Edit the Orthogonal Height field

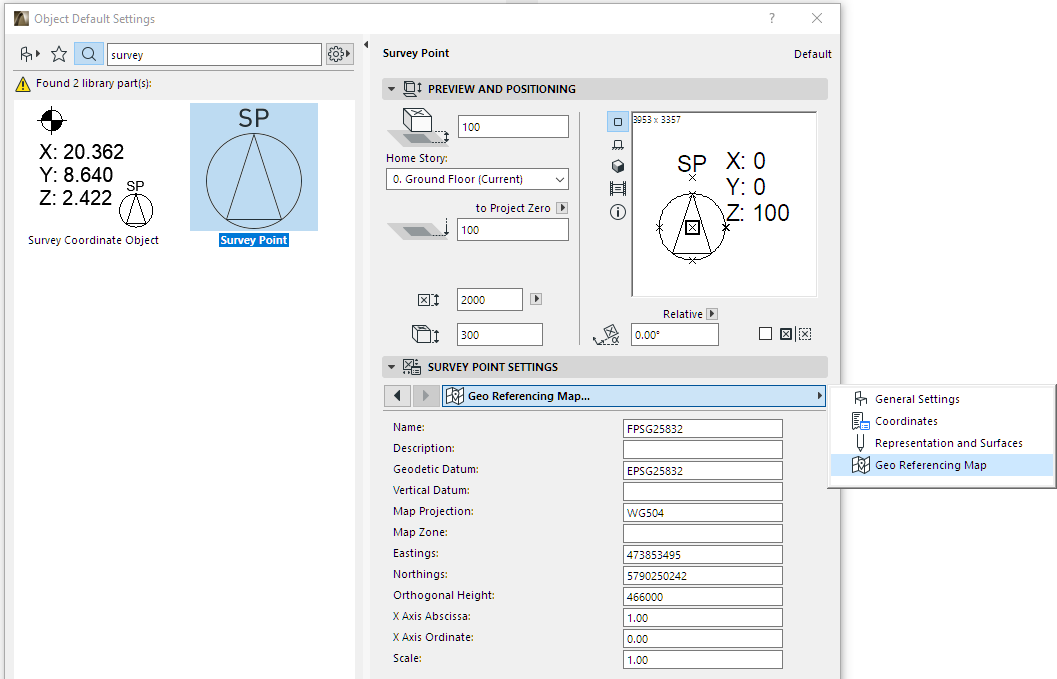click(703, 597)
